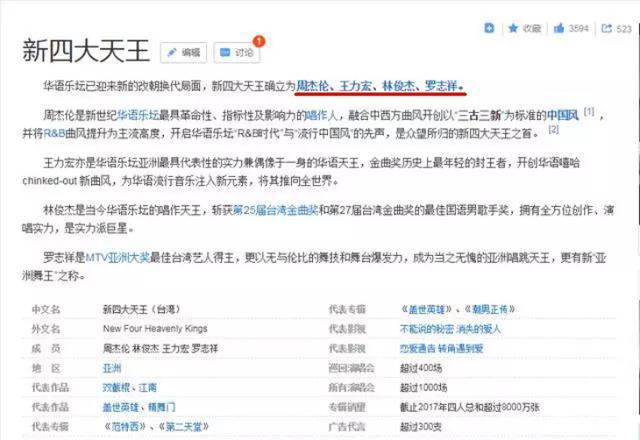Click the add-page icon at top right
Viewport: 640px width, 440px height.
coord(489,28)
